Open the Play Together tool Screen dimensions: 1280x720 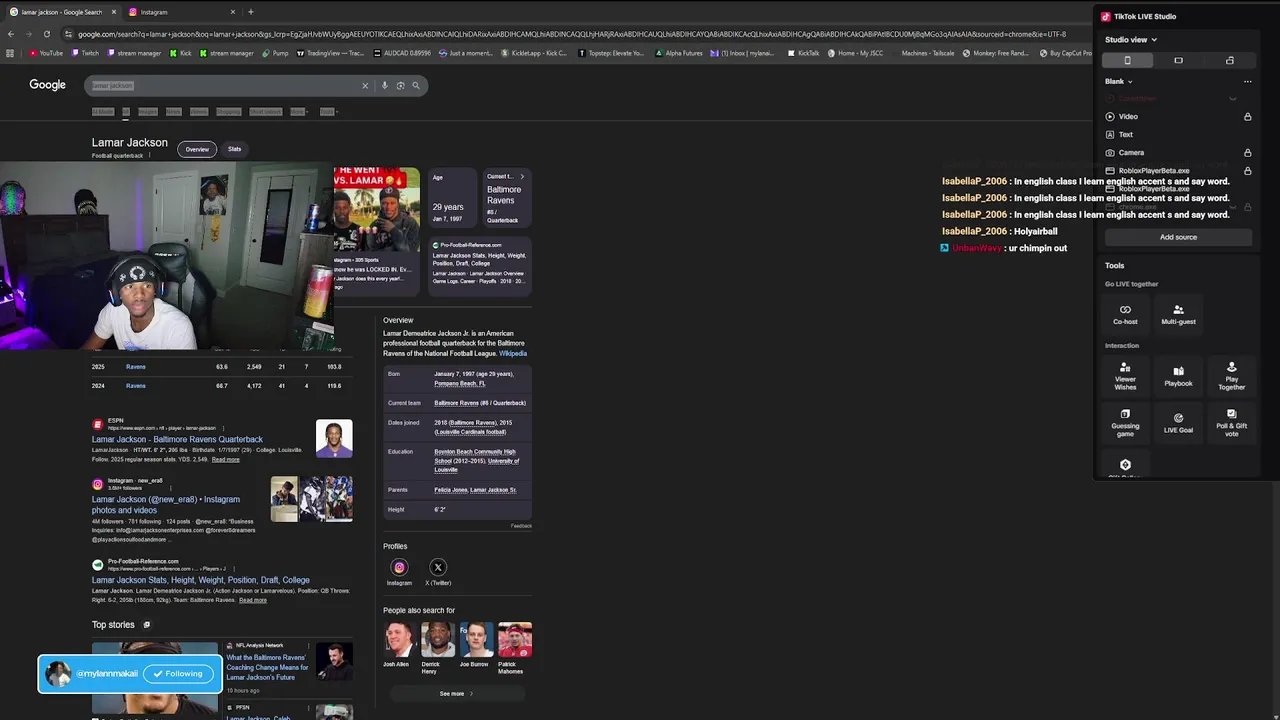[x=1231, y=376]
